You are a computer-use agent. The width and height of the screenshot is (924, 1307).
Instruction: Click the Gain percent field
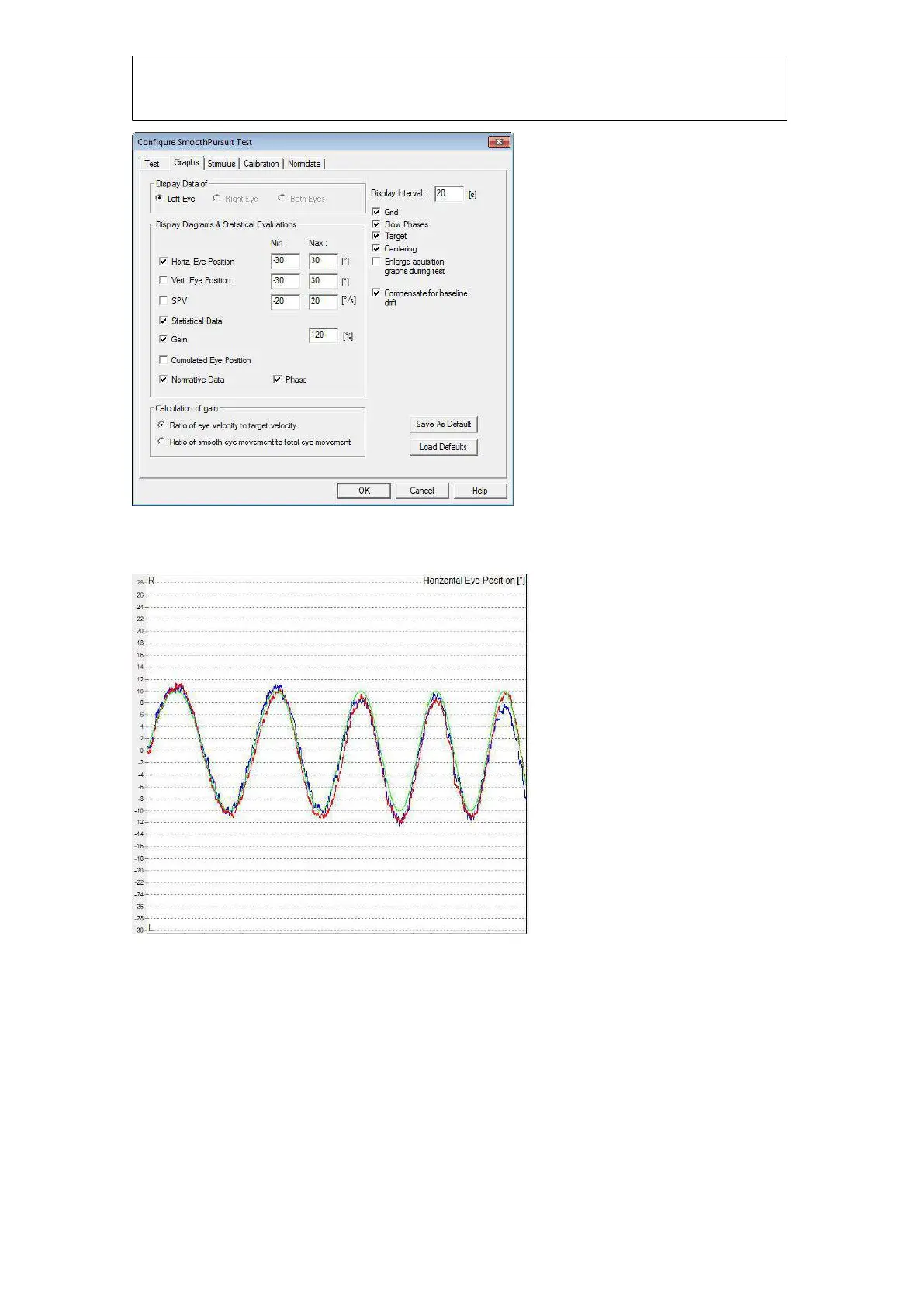[324, 335]
